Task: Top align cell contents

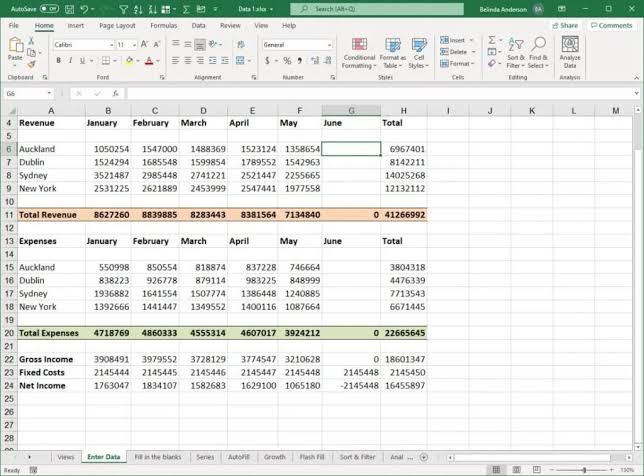Action: [175, 44]
